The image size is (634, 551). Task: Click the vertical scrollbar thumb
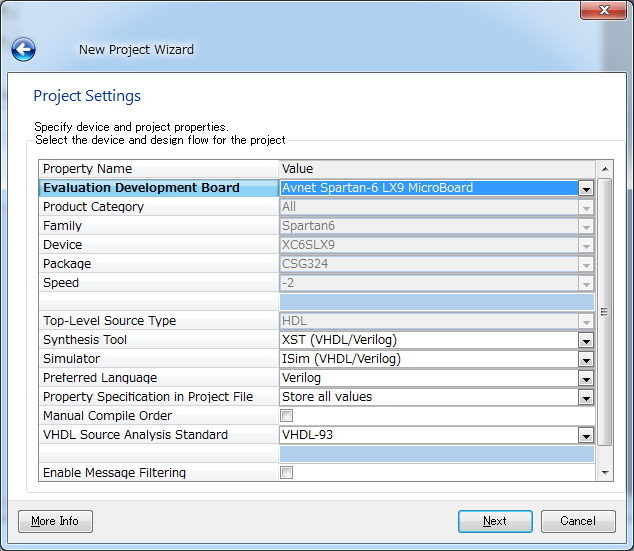click(605, 312)
